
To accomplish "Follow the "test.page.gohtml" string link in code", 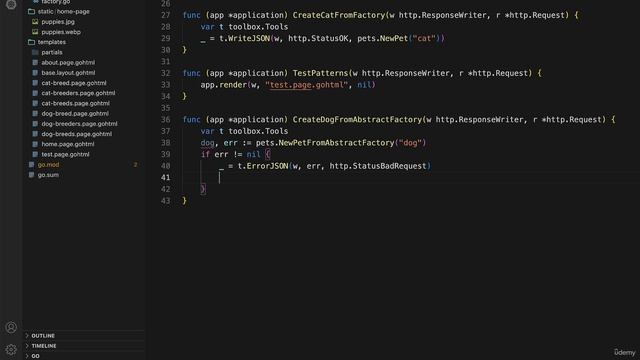I will click(307, 85).
